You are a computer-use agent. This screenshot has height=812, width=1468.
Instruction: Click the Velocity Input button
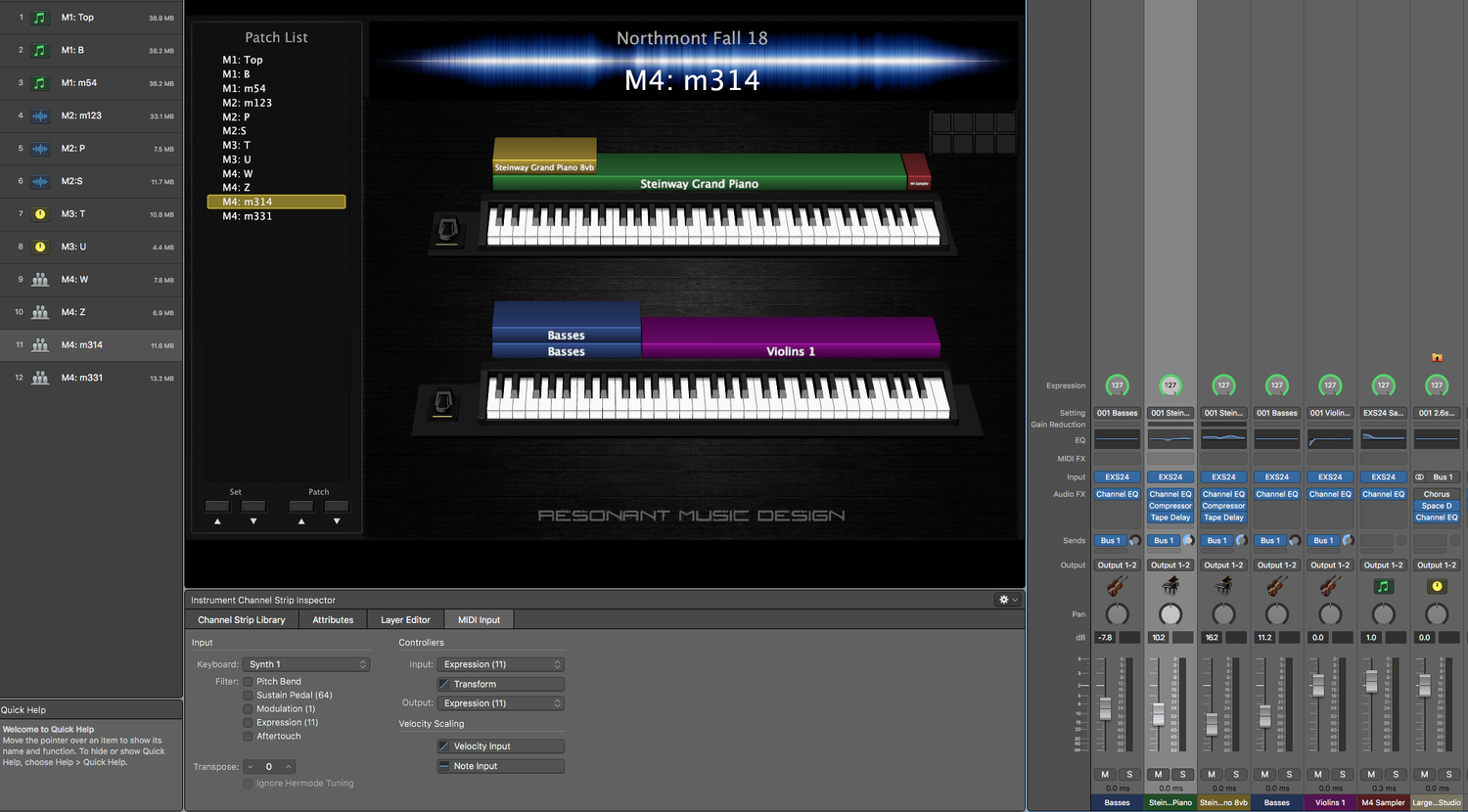[x=501, y=746]
